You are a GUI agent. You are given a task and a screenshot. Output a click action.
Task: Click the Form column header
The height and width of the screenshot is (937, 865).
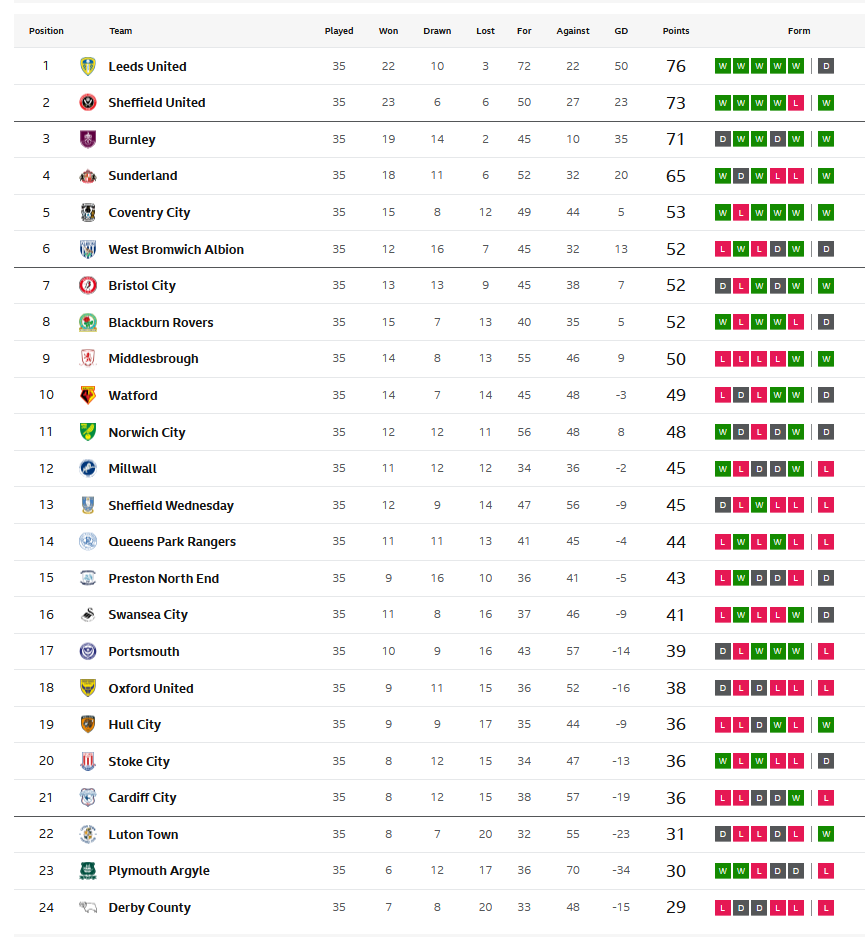[x=799, y=31]
